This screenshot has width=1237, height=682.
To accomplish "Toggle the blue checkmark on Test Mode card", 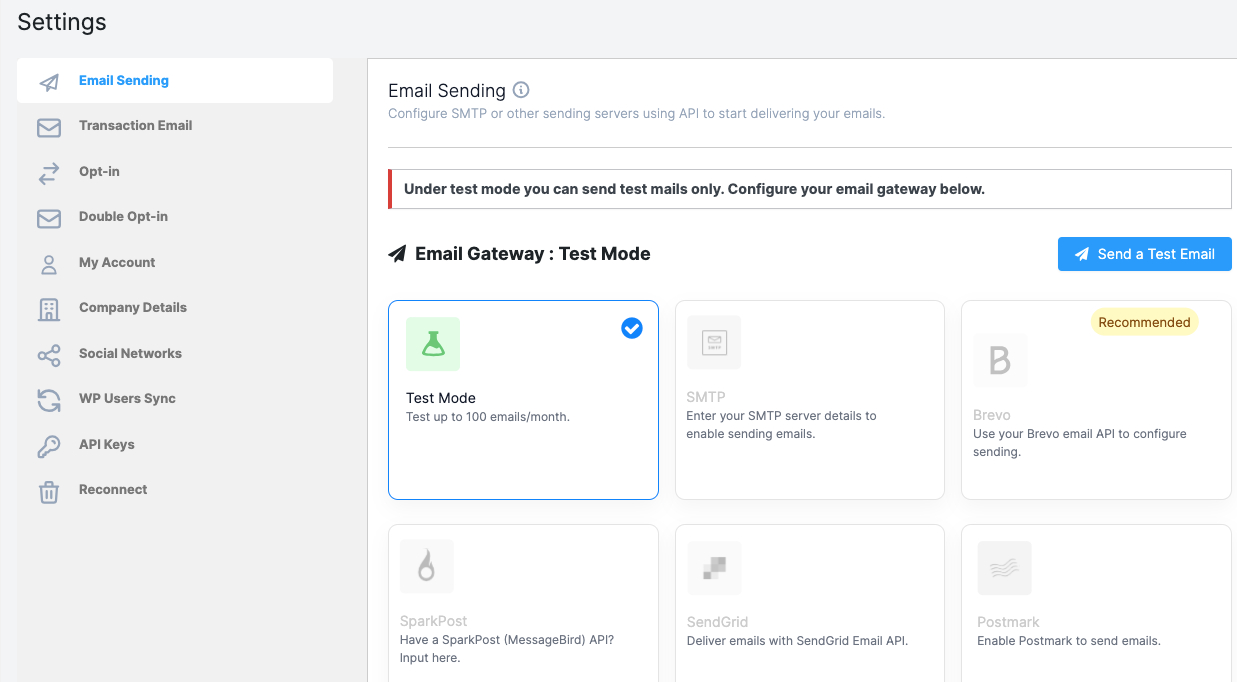I will pos(632,328).
